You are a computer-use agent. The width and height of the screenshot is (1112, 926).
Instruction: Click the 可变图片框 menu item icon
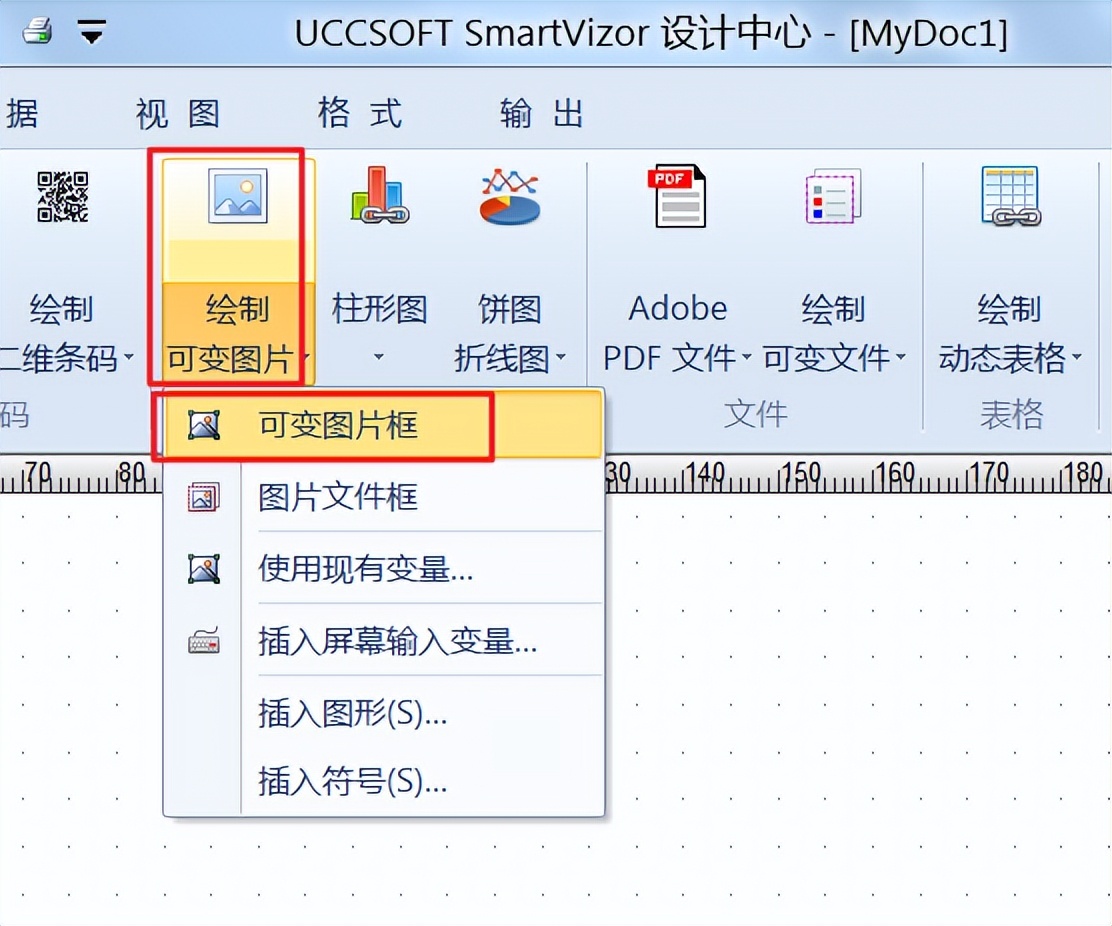pyautogui.click(x=204, y=425)
